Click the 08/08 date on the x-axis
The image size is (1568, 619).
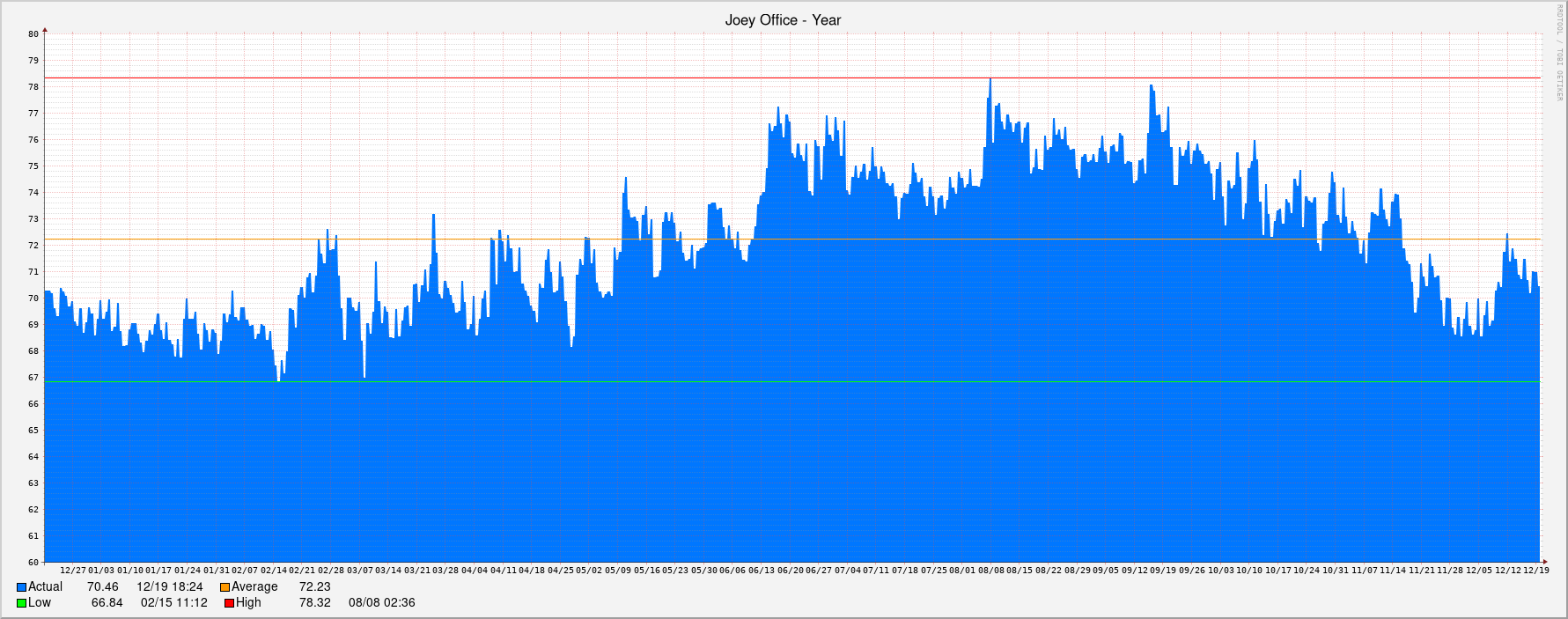click(990, 571)
